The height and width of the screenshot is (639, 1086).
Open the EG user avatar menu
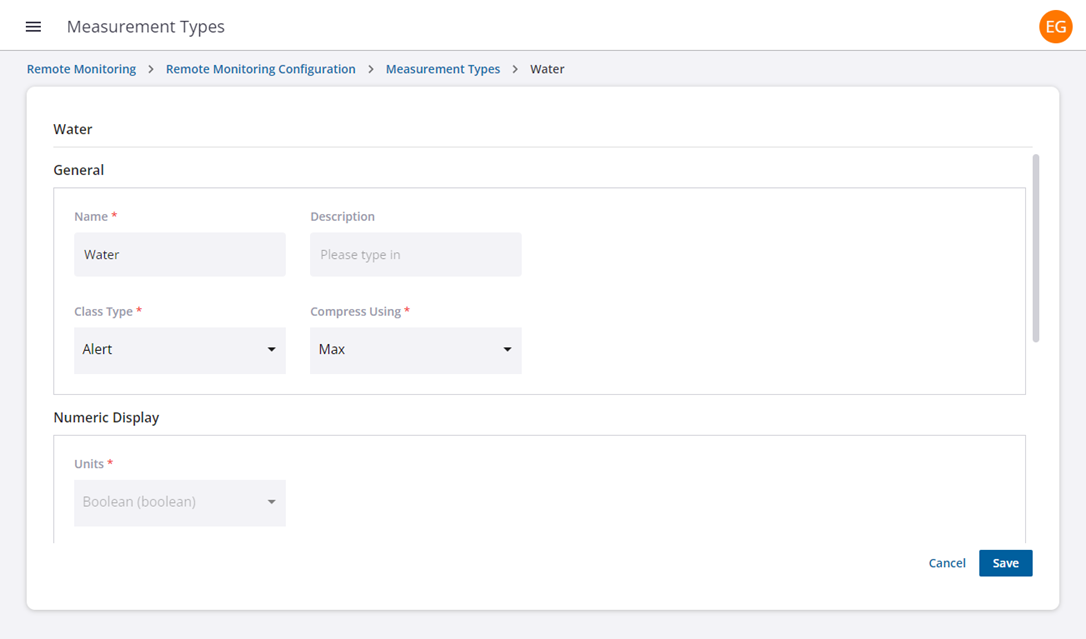[1055, 27]
